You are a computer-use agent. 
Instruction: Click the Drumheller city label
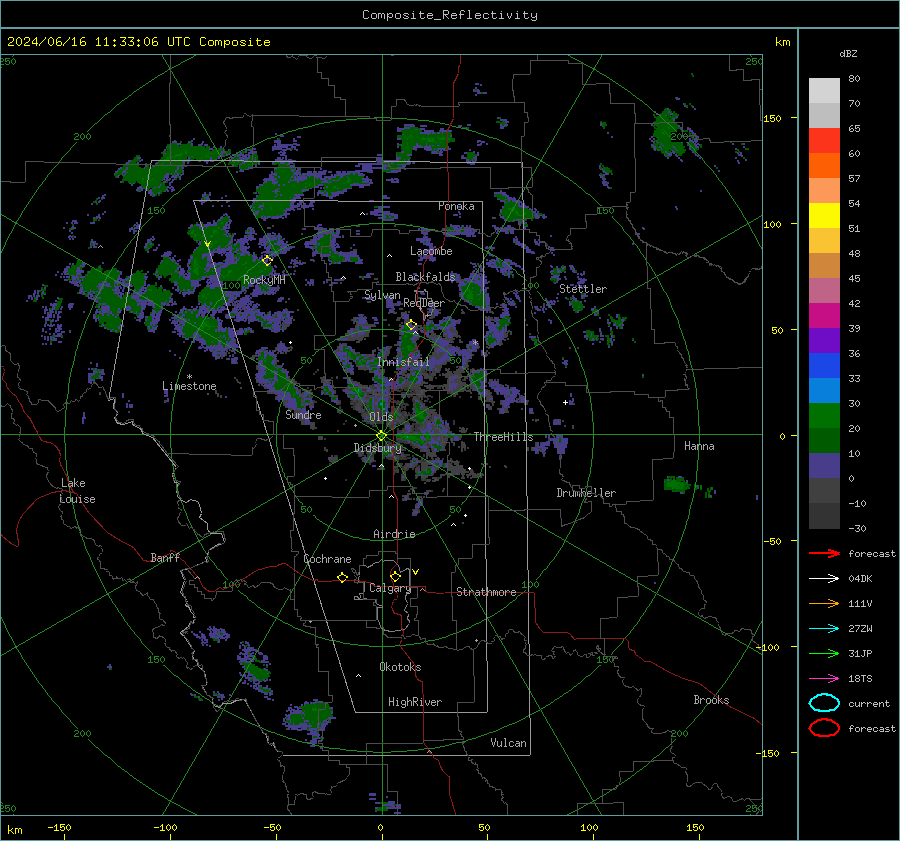586,493
